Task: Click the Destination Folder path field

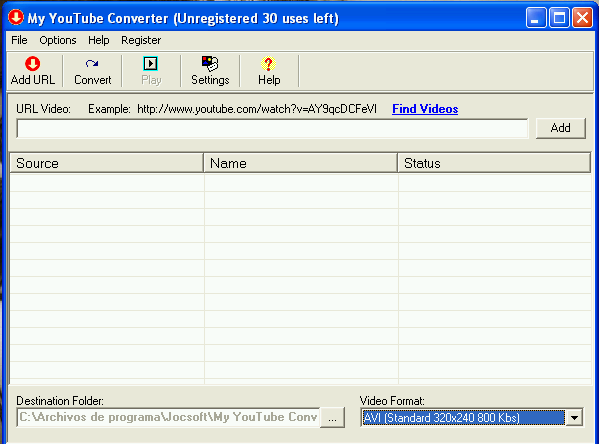Action: 168,417
